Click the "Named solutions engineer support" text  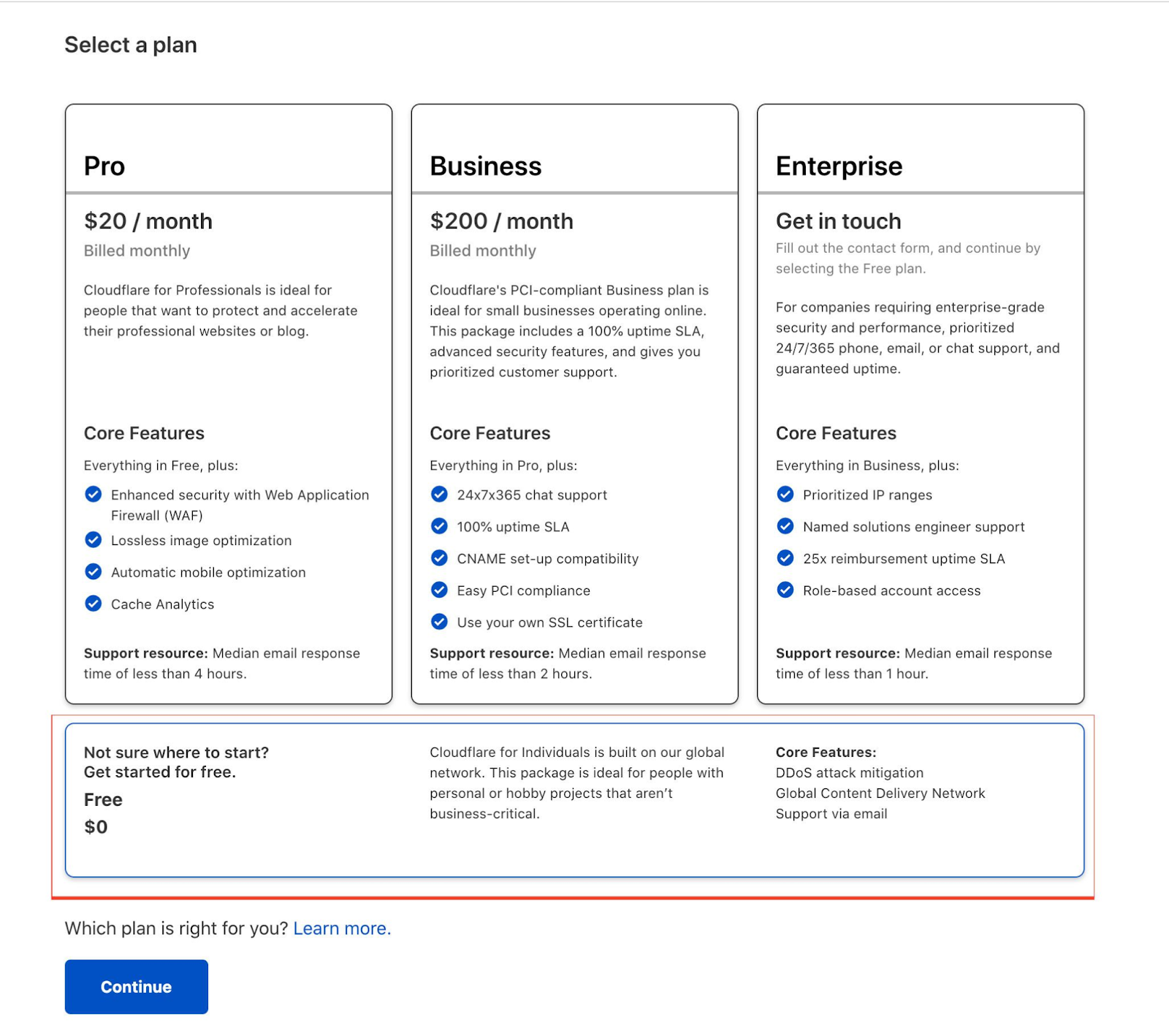coord(914,527)
